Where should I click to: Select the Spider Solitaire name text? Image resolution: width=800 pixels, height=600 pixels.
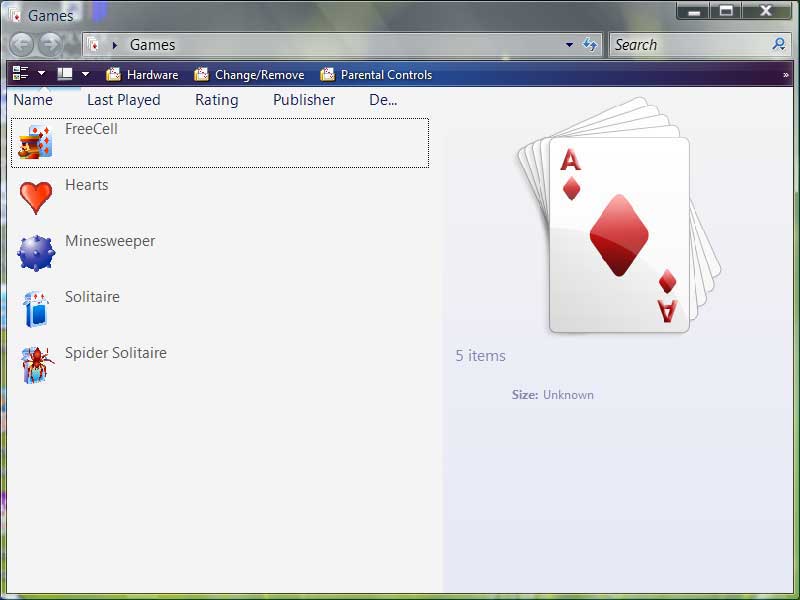[116, 353]
